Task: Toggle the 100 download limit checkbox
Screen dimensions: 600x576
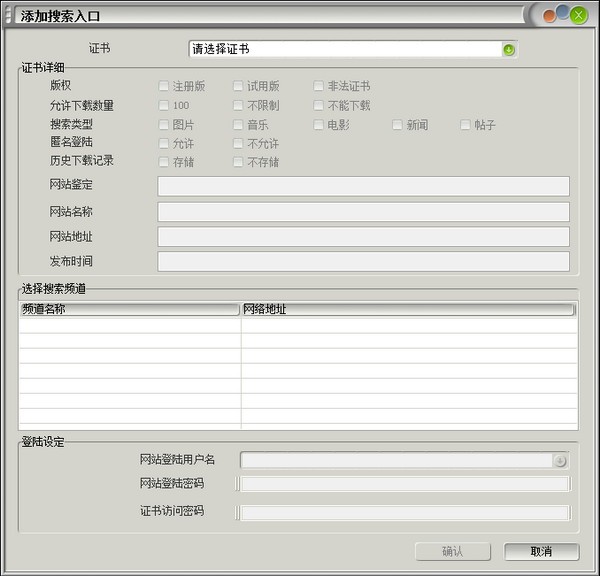Action: click(163, 105)
